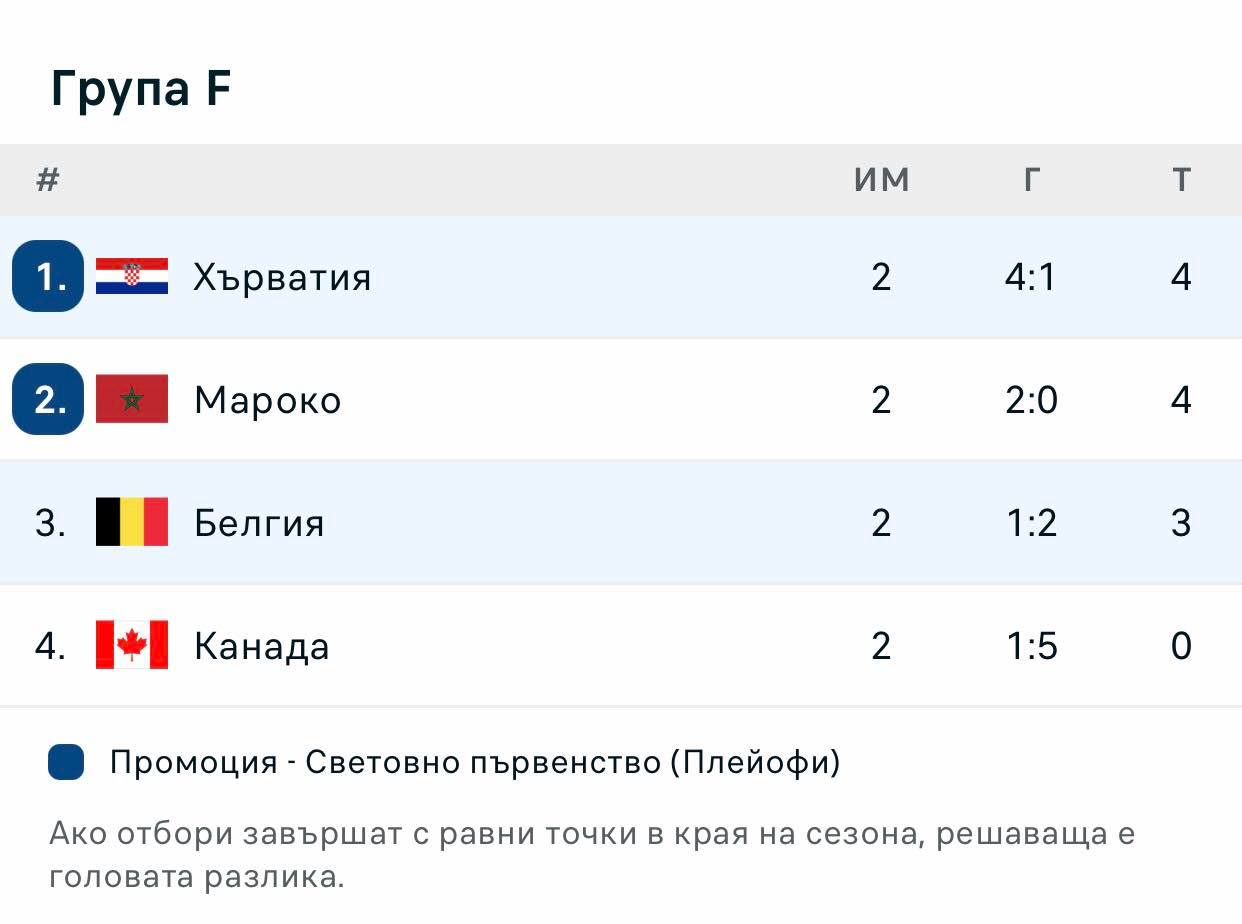This screenshot has height=924, width=1242.
Task: Click the Morocco flag icon
Action: click(x=132, y=399)
